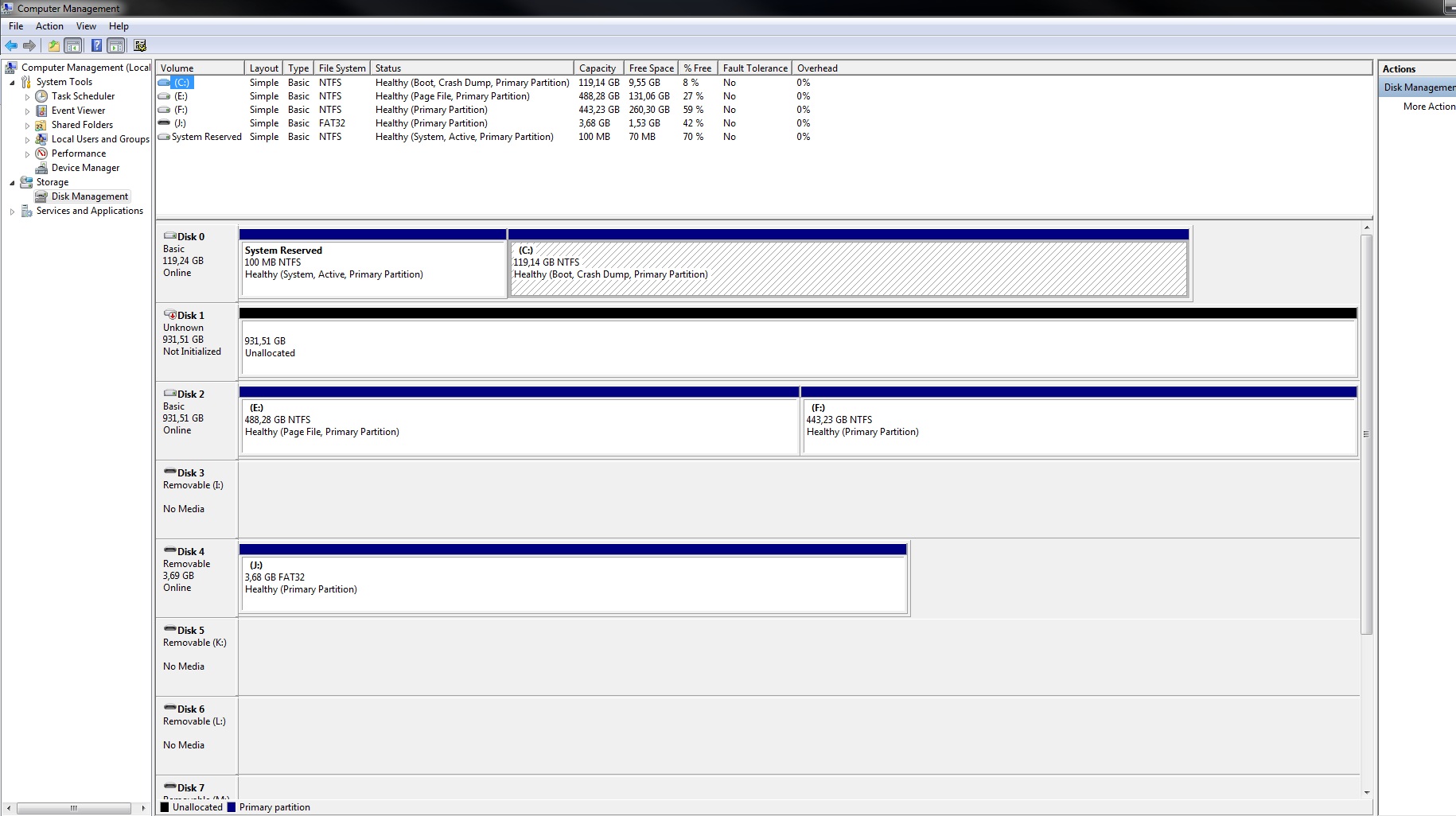This screenshot has height=816, width=1456.
Task: Sort by the Fault Tolerance column header
Action: [755, 68]
